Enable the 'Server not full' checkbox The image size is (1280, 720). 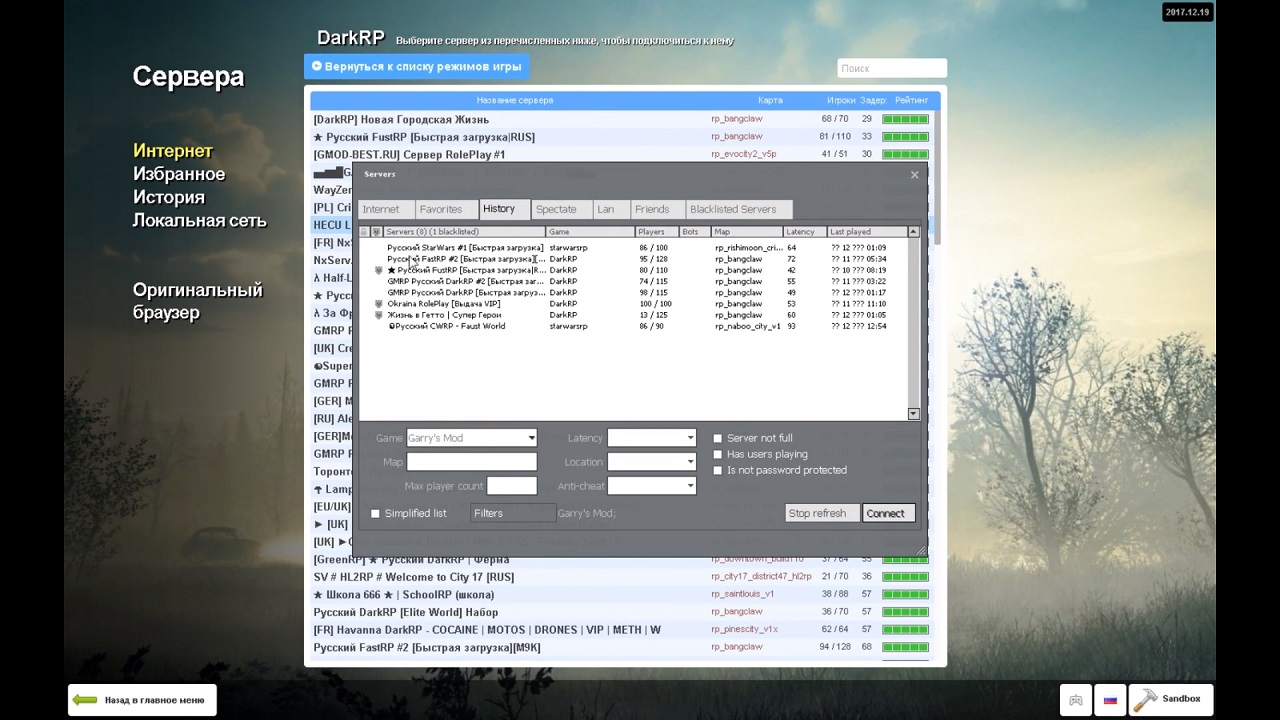click(717, 438)
